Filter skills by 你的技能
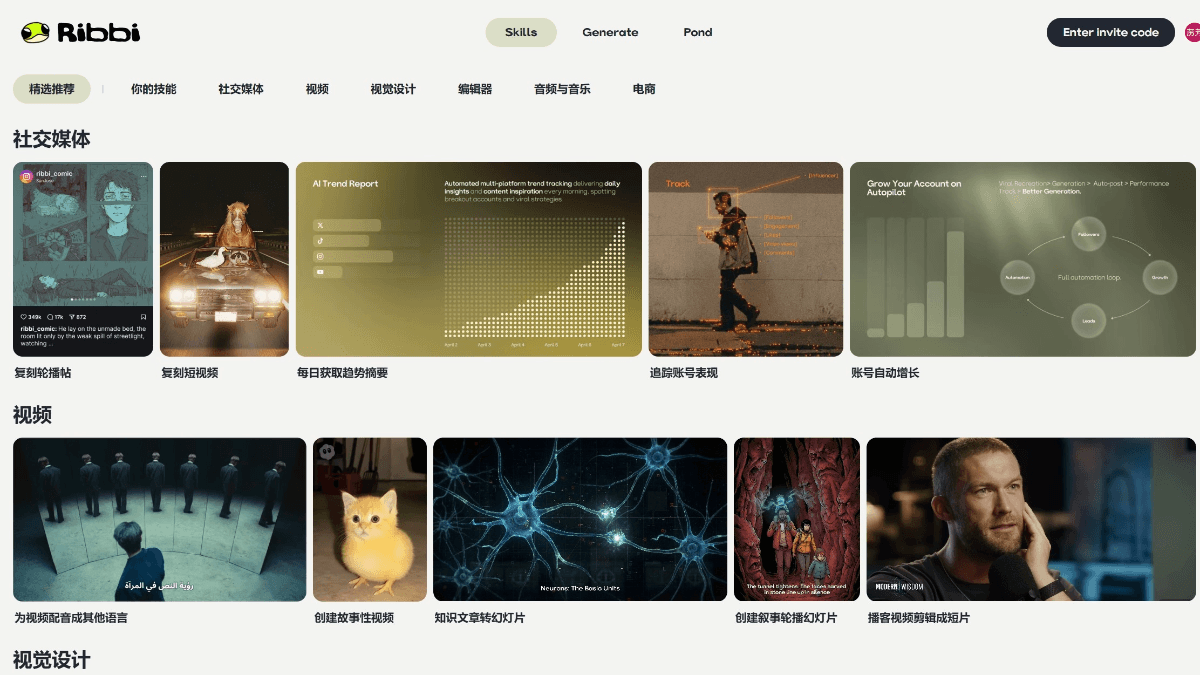1200x675 pixels. [x=153, y=89]
